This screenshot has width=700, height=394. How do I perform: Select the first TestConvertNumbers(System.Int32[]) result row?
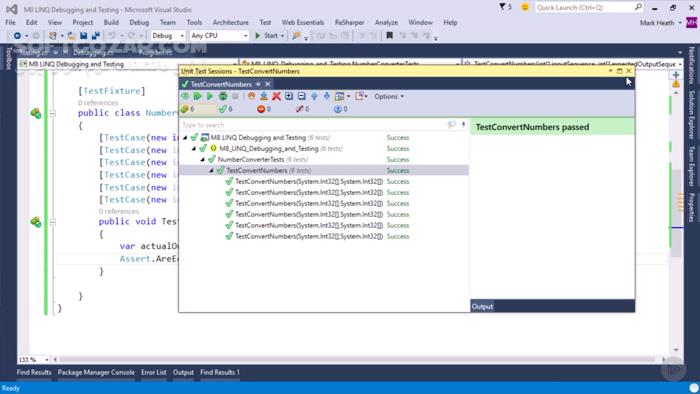[324, 181]
